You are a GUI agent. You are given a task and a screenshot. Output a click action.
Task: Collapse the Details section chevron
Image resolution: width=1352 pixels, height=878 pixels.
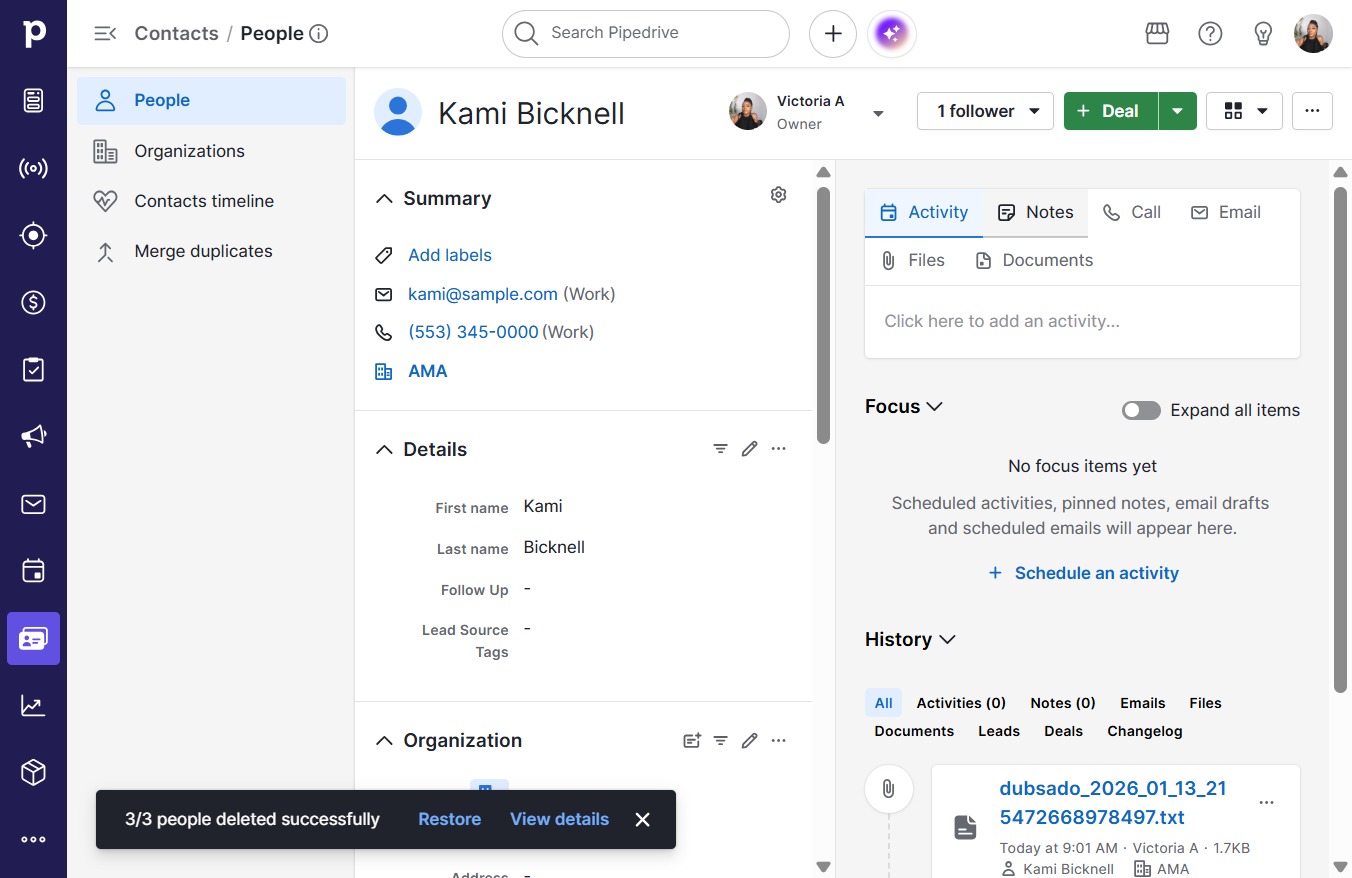[x=384, y=450]
